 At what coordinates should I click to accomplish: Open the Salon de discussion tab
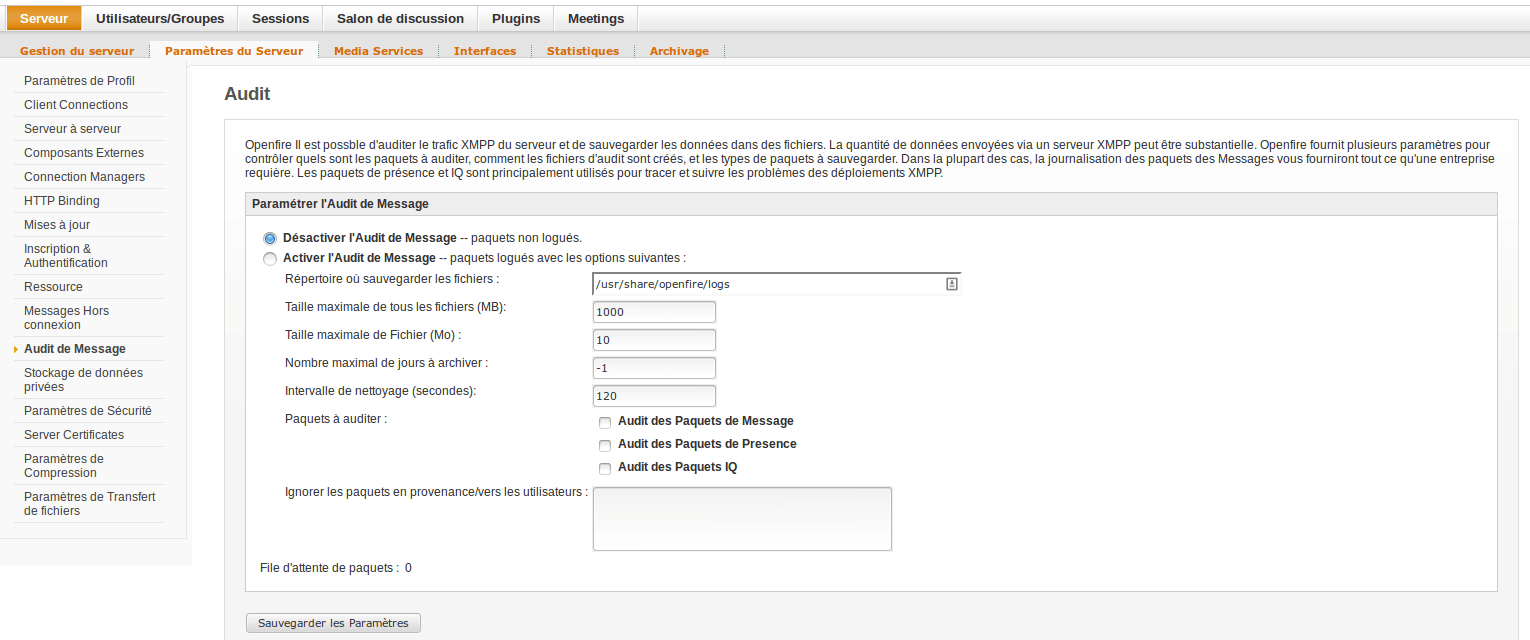pyautogui.click(x=400, y=18)
